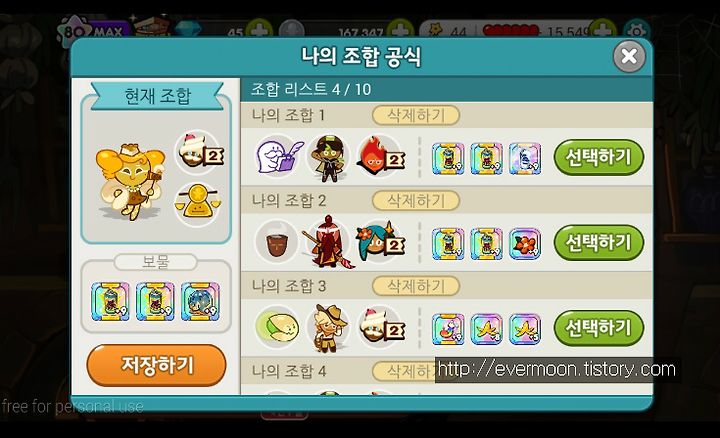Click 삭제하기 next to 나의 조합 1
Screen dimensions: 720x438
click(416, 115)
